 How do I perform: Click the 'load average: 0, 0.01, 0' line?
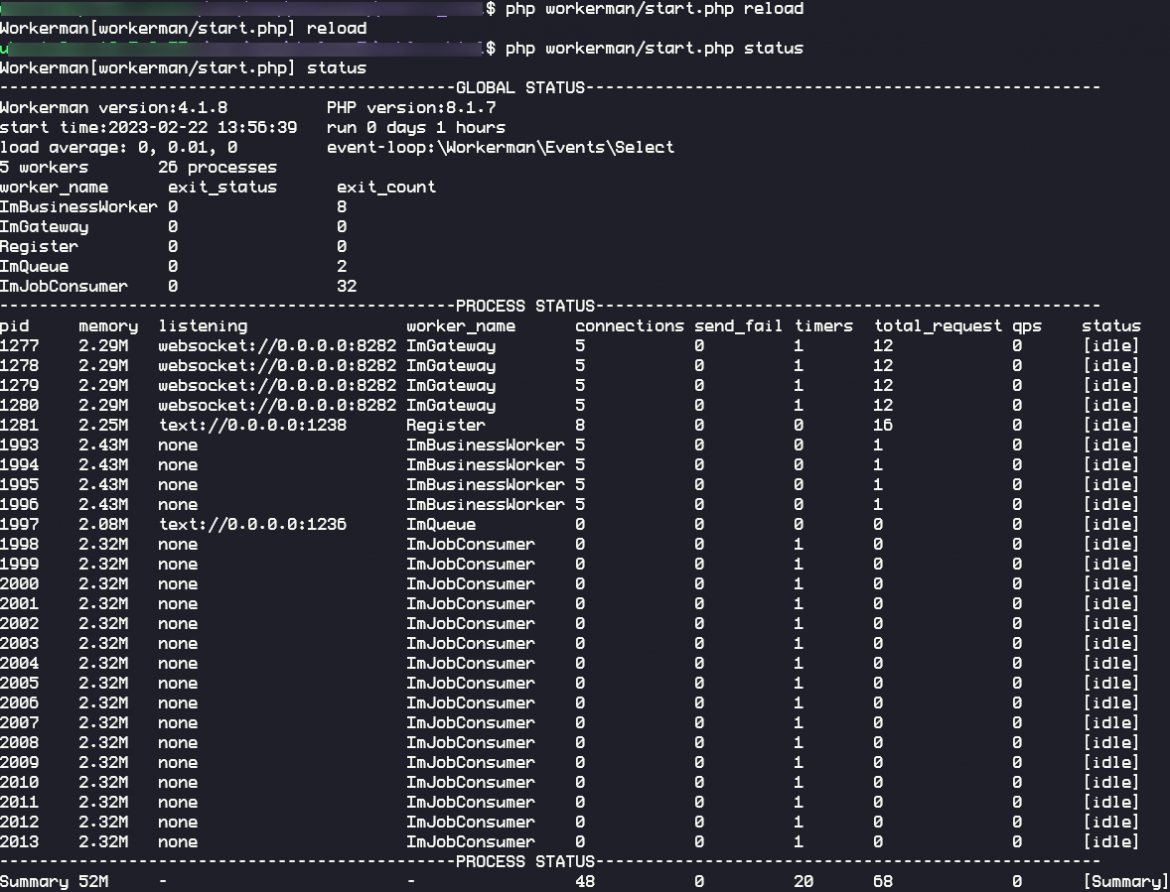(x=119, y=147)
